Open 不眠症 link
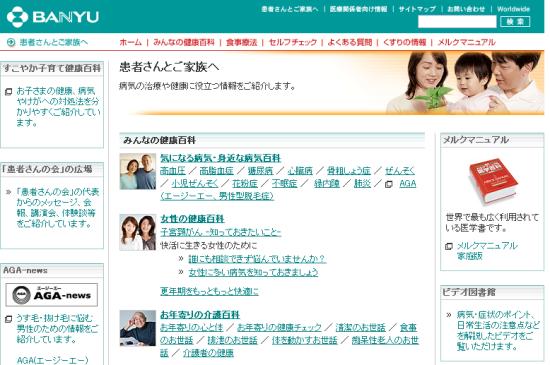550x365 pixels. [284, 183]
